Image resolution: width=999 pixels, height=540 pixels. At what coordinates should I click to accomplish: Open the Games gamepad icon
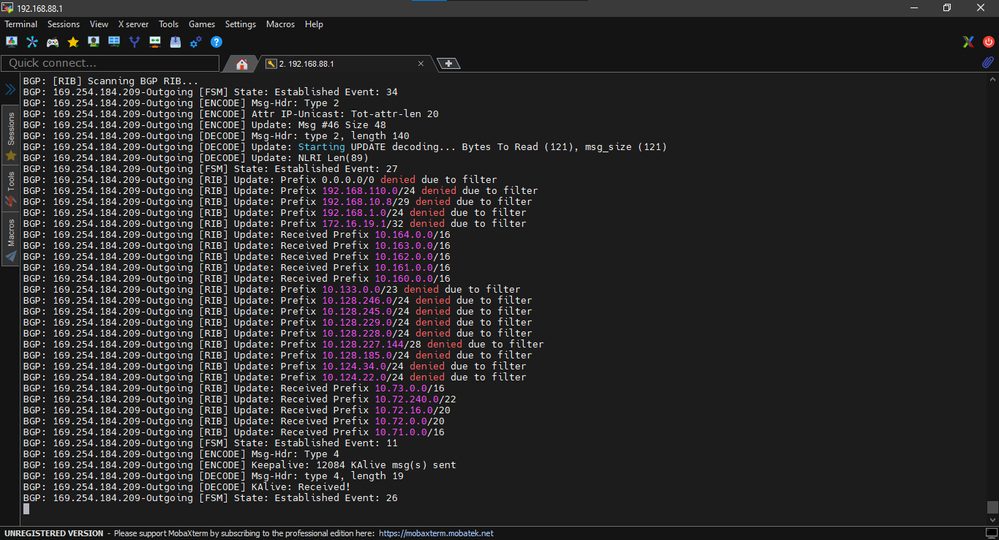tap(52, 42)
